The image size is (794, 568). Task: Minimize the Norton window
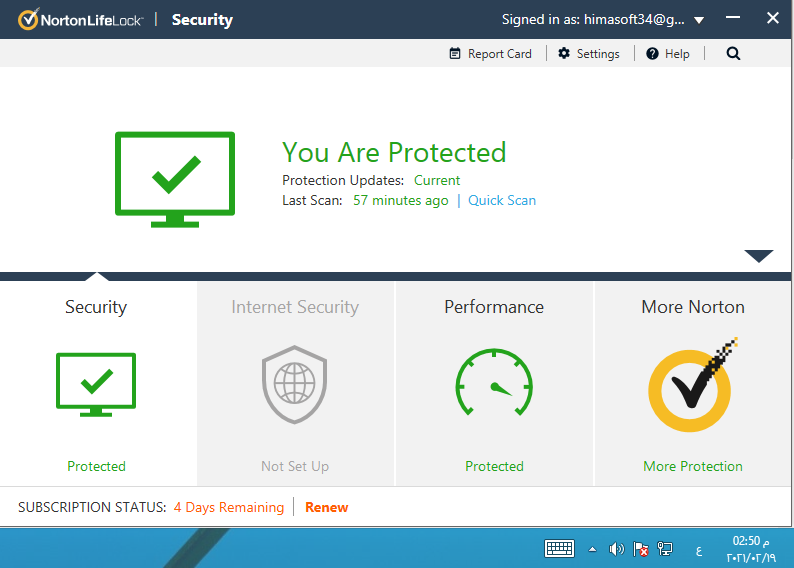(733, 18)
